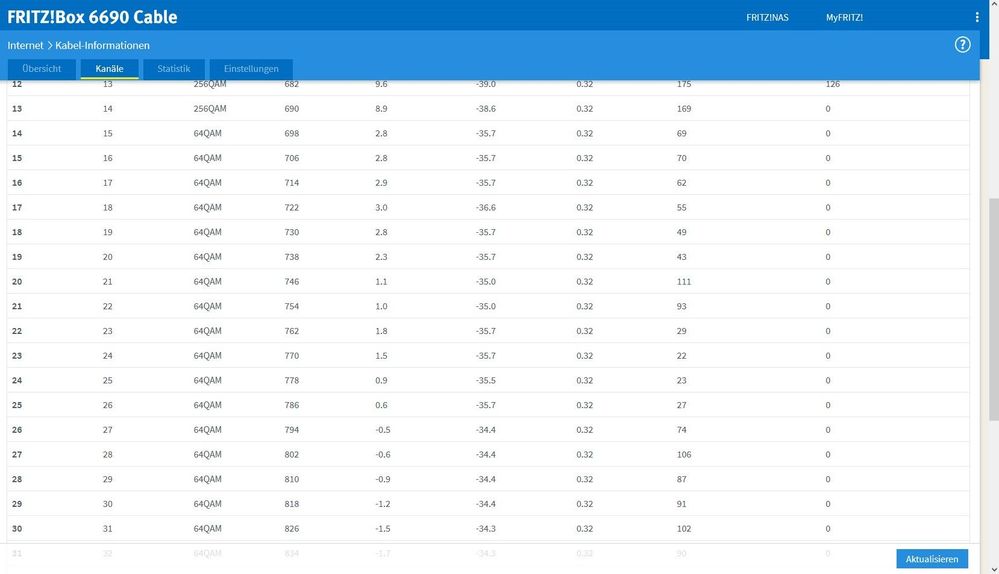This screenshot has width=999, height=574.
Task: Open the Statistik tab
Action: pyautogui.click(x=173, y=69)
